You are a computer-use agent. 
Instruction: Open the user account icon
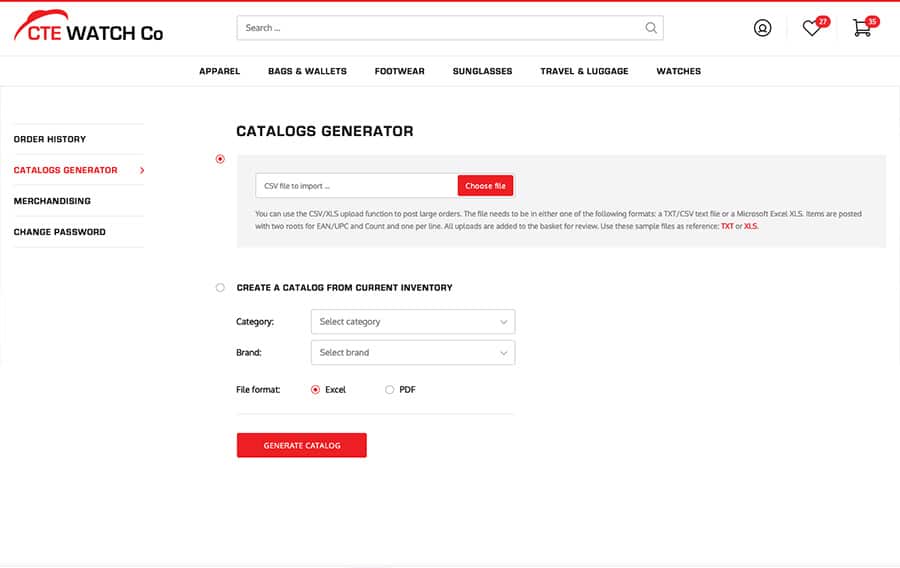[762, 28]
